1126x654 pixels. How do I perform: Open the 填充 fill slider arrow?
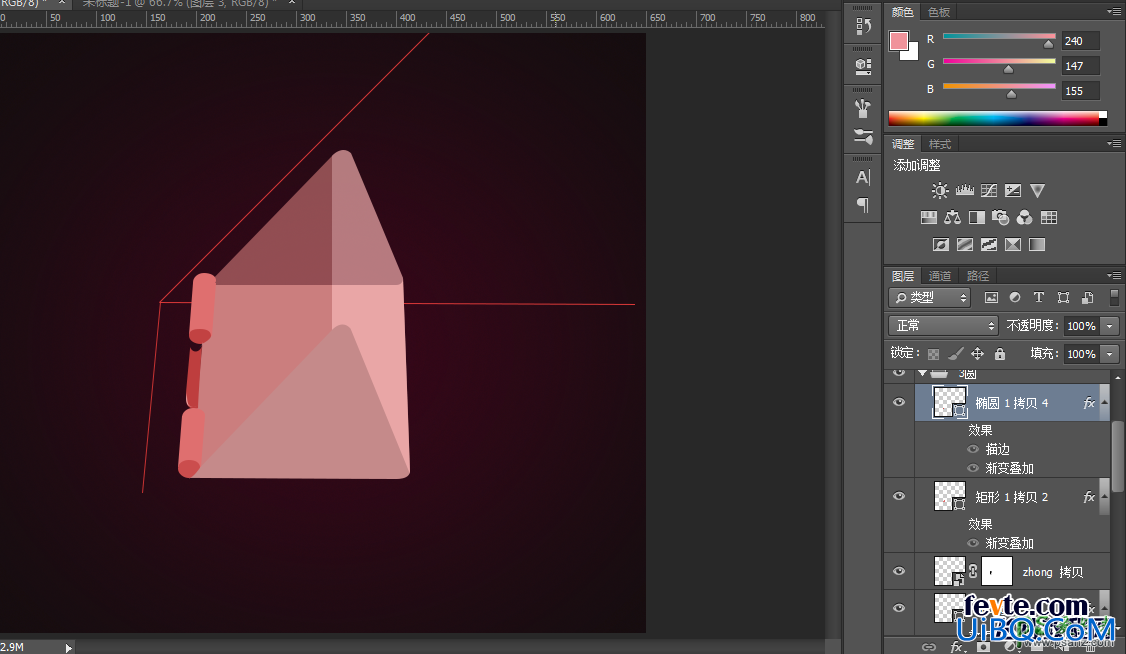[1110, 354]
